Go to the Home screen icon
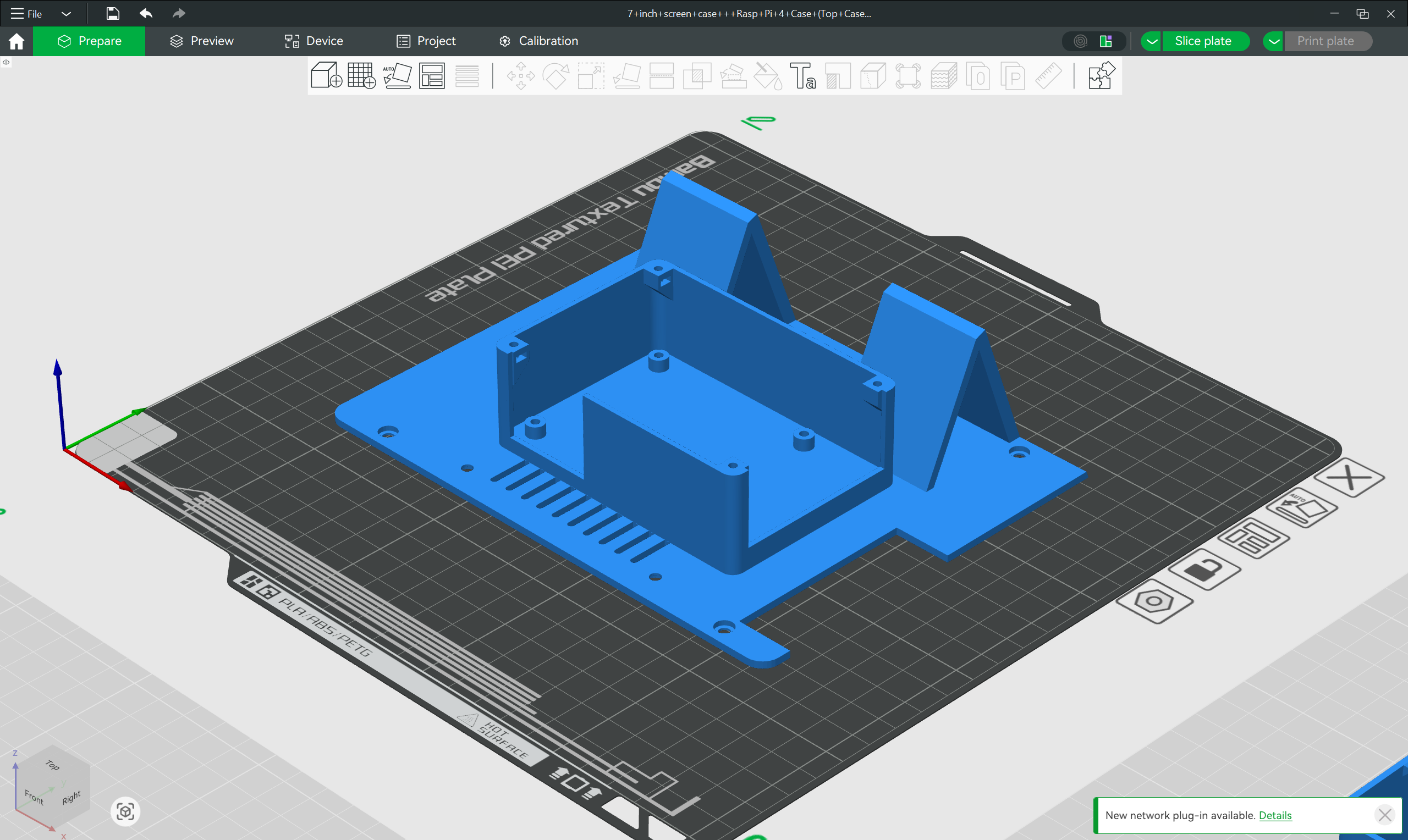The image size is (1408, 840). [x=16, y=41]
